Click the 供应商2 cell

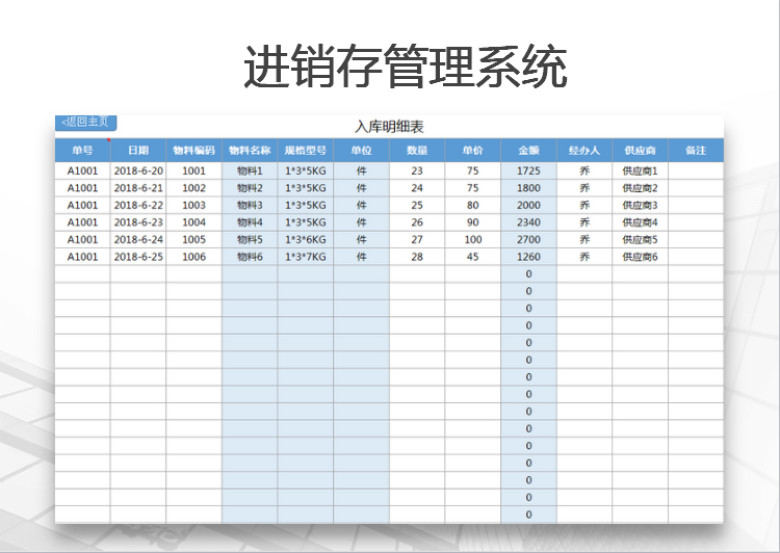pos(640,188)
